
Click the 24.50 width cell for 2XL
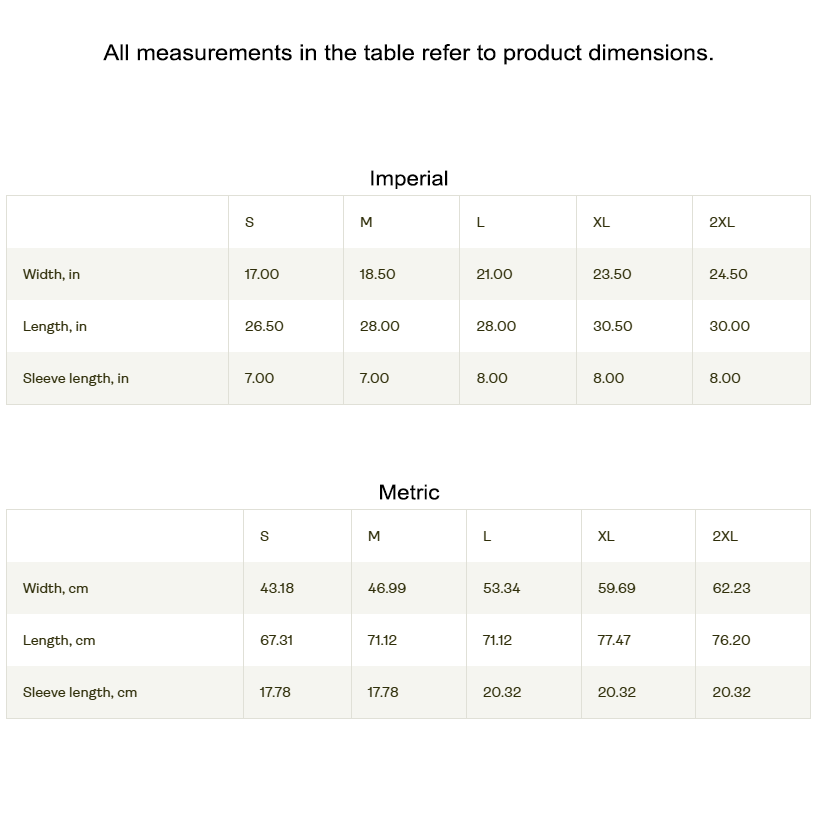[728, 274]
